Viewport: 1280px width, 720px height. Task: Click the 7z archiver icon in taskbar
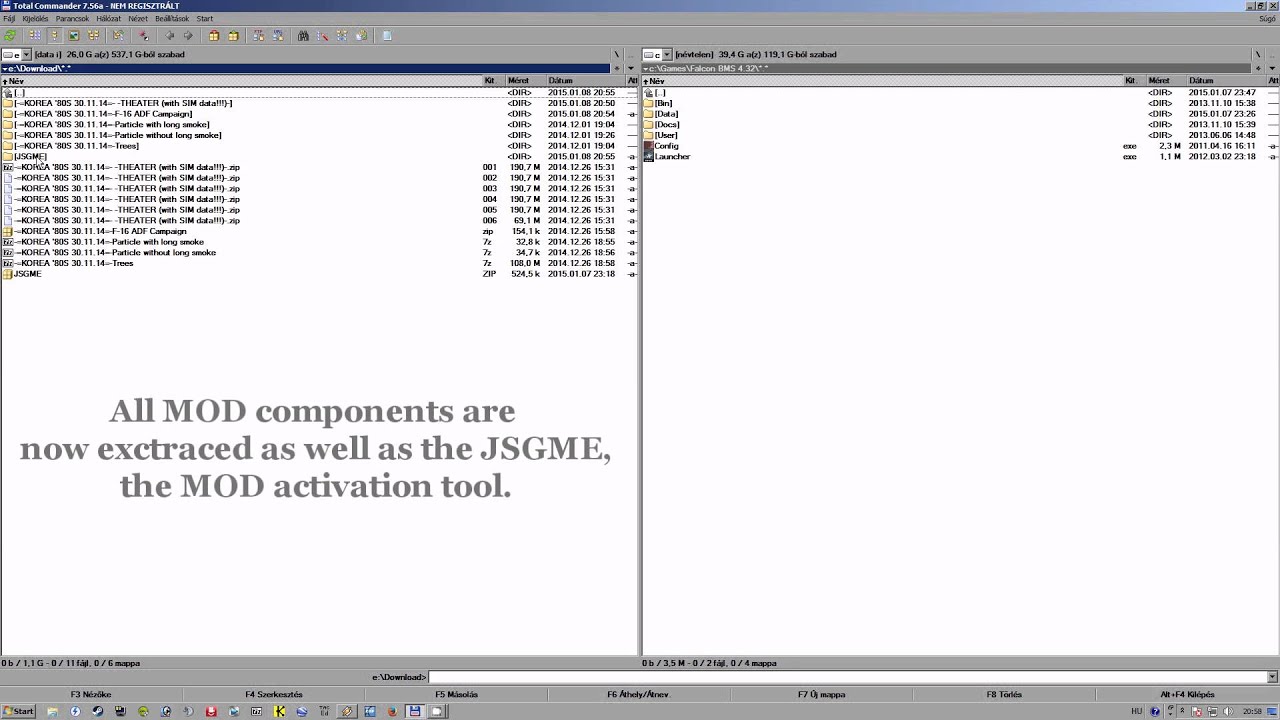pos(257,711)
